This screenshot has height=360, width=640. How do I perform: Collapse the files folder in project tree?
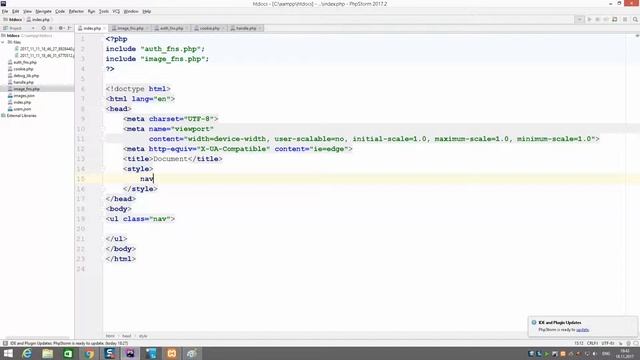pos(3,42)
